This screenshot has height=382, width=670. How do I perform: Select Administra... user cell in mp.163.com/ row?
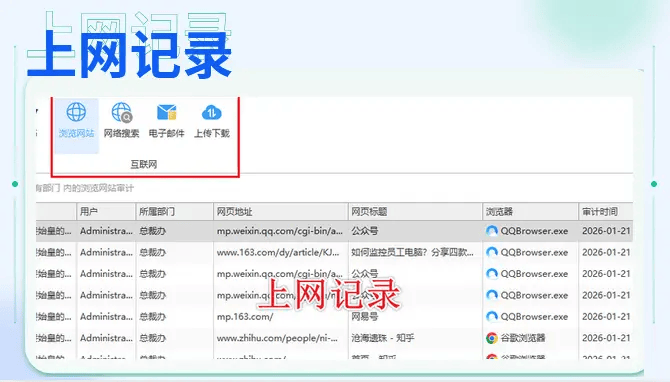pos(106,317)
